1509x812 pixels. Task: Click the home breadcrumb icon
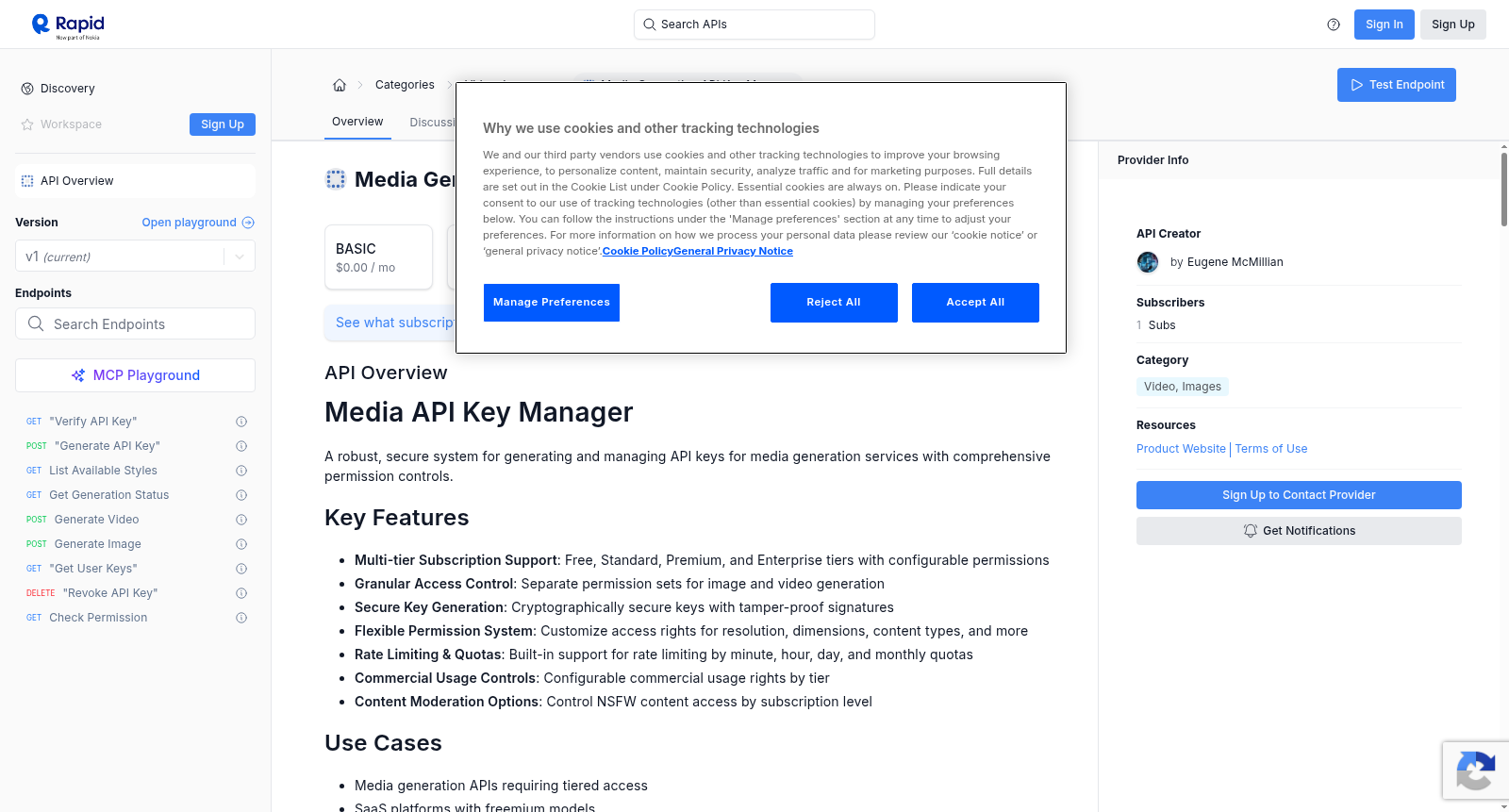coord(340,85)
